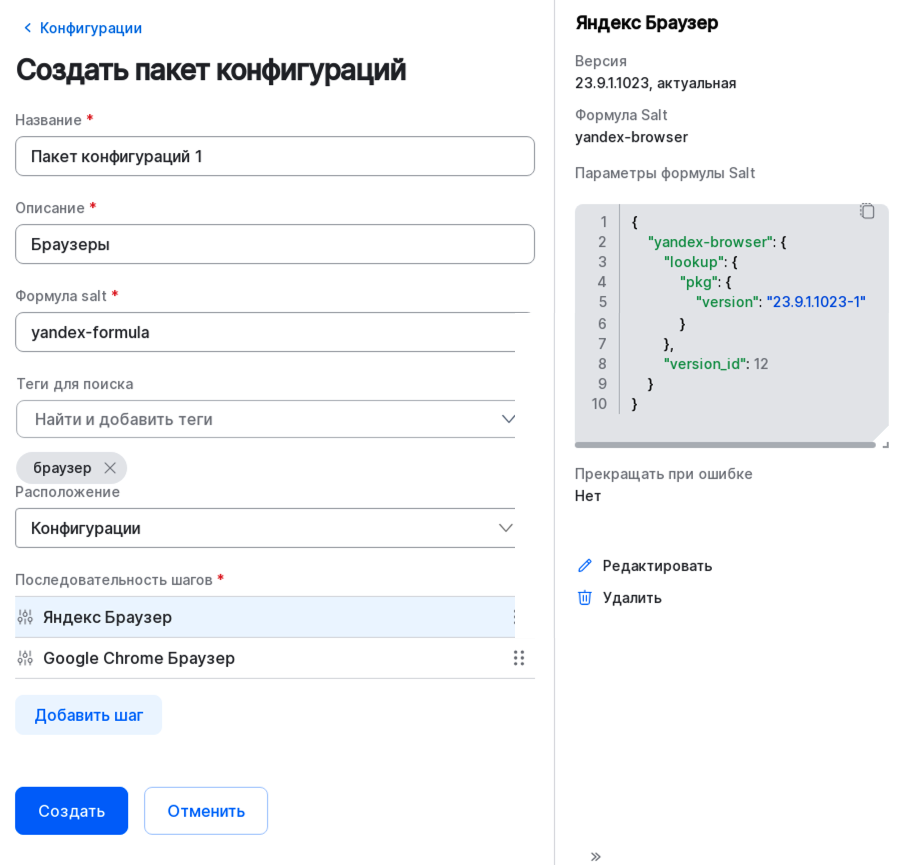908x865 pixels.
Task: Click the trash icon next to Удалить
Action: 585,597
